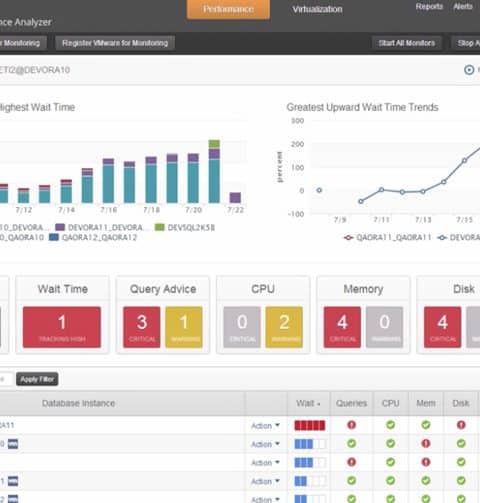
Task: Click the three-segment blue Wait bar in the row ending in 0
Action: pos(310,444)
